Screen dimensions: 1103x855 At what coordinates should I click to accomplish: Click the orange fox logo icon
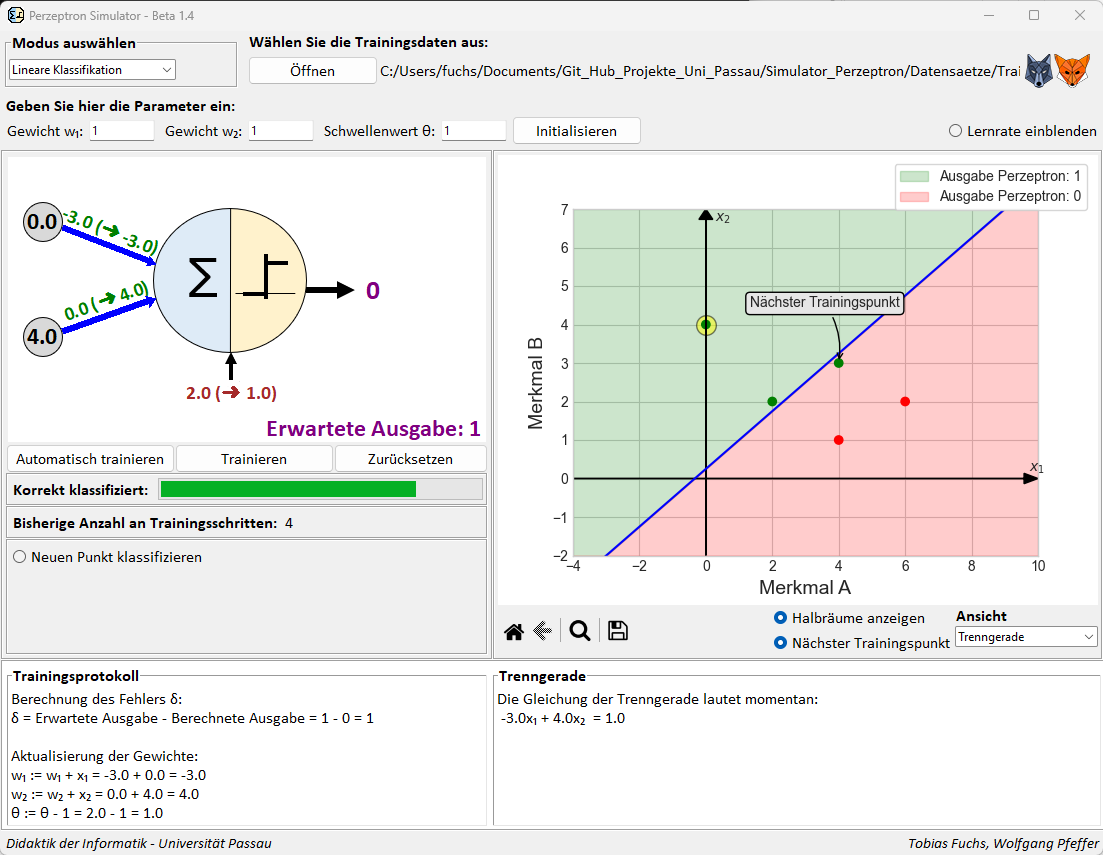point(1072,70)
